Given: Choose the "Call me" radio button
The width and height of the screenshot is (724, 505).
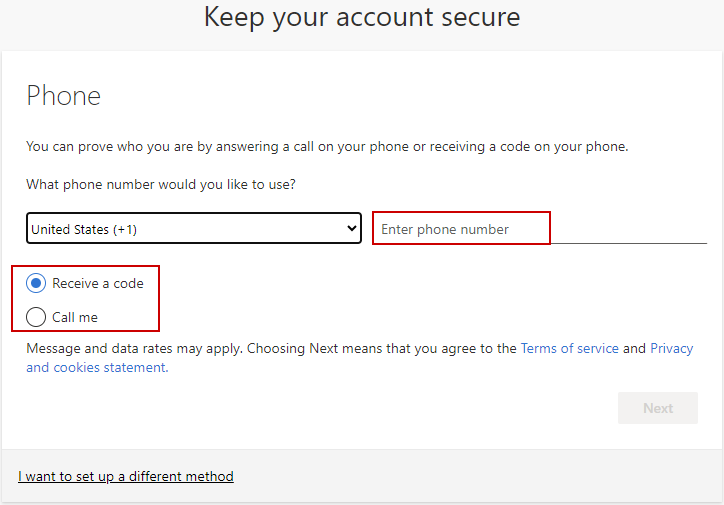Looking at the screenshot, I should point(37,317).
